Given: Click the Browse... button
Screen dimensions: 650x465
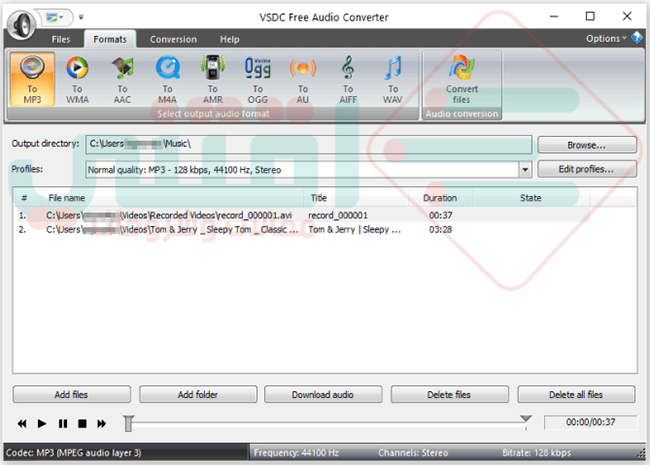Looking at the screenshot, I should 587,145.
